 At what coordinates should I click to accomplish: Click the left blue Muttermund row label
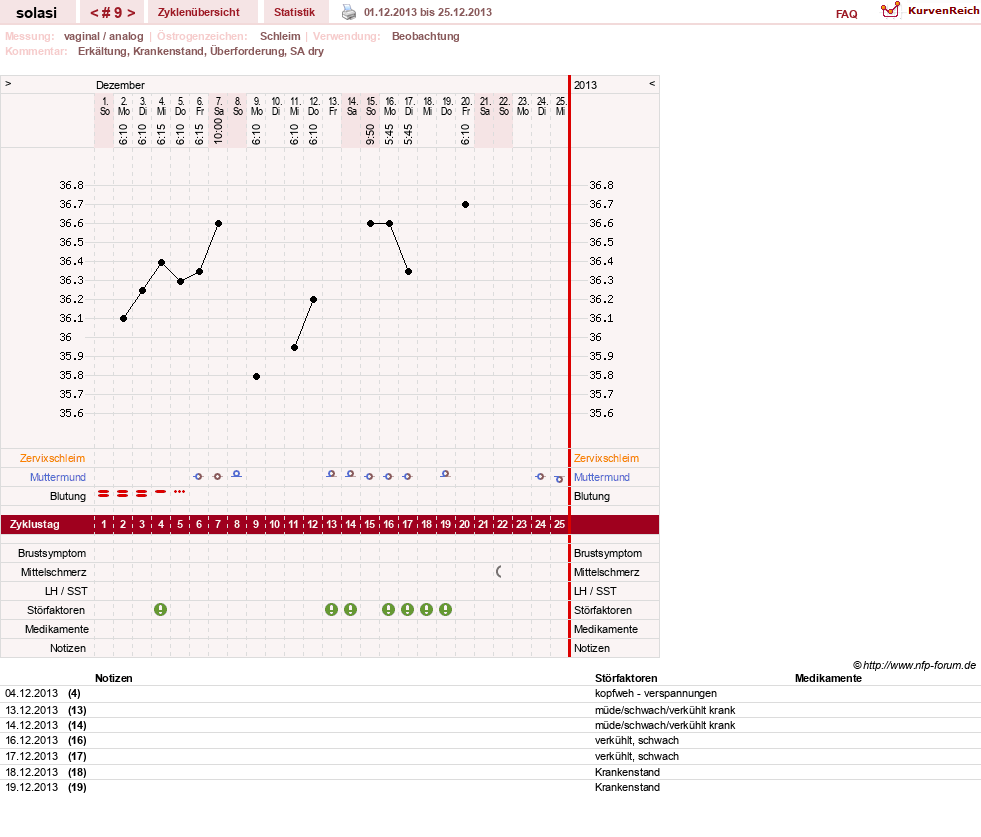click(58, 477)
